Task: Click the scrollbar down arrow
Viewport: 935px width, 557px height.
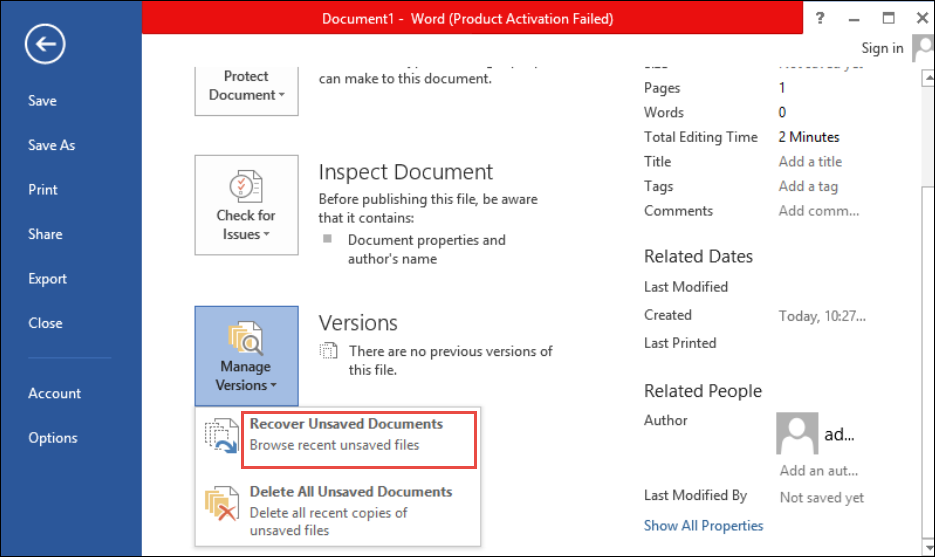Action: pos(928,547)
